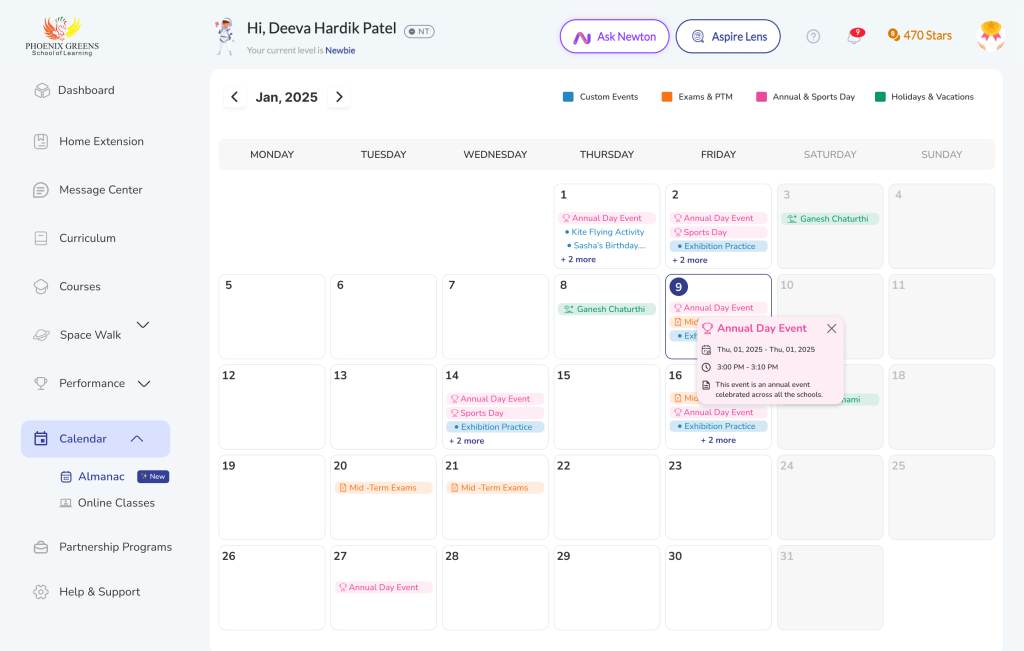Open the help question mark icon
The image size is (1024, 651).
pyautogui.click(x=813, y=36)
